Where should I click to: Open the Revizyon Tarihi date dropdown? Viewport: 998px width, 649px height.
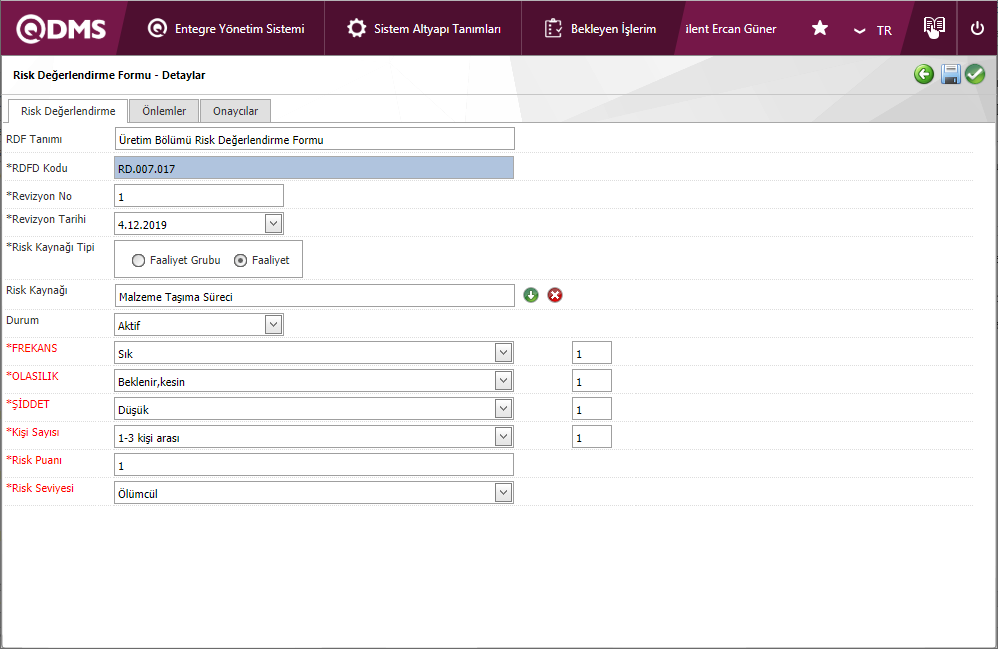point(273,224)
